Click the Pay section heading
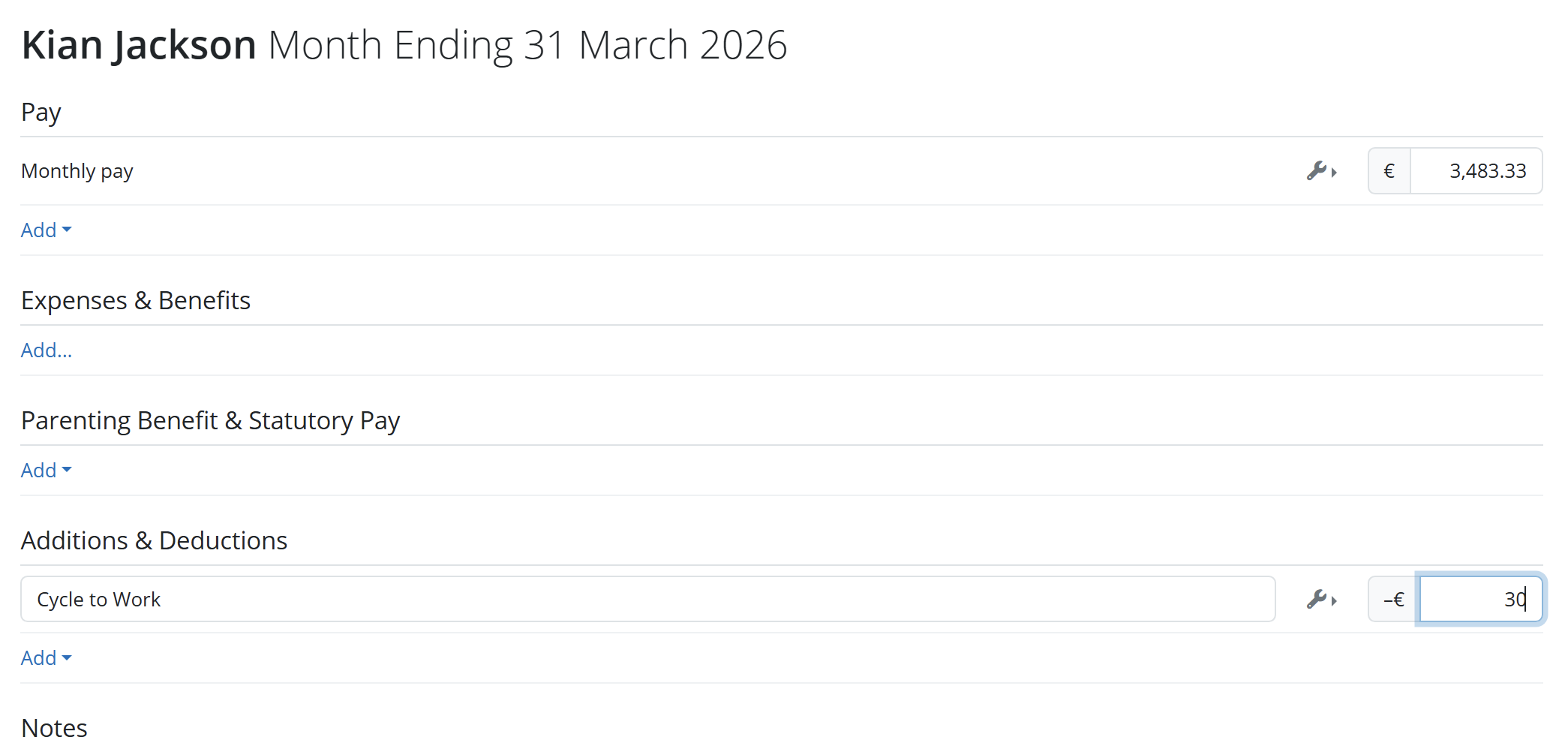Viewport: 1568px width, 752px height. pyautogui.click(x=41, y=112)
